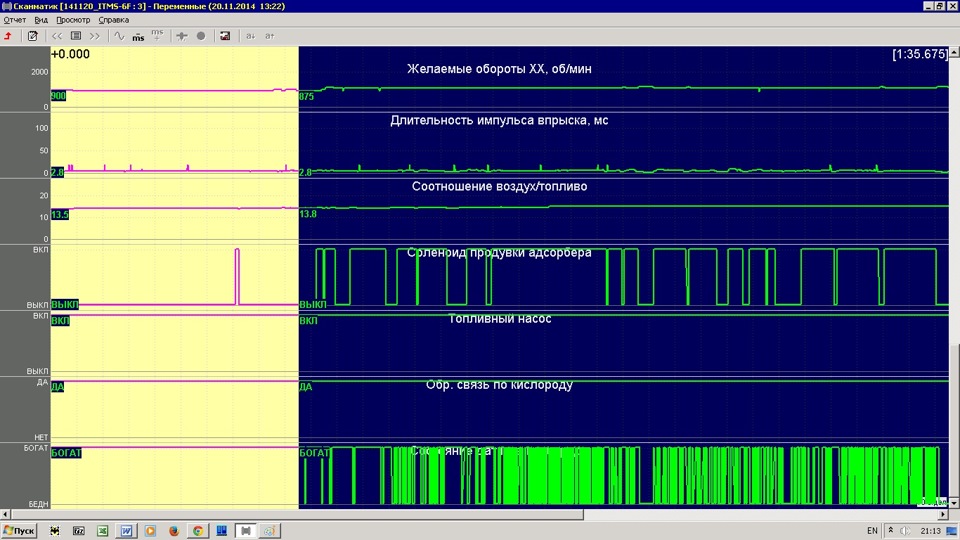Viewport: 960px width, 540px height.
Task: Click the ВЫКЛ tag in yellow area
Action: 65,304
